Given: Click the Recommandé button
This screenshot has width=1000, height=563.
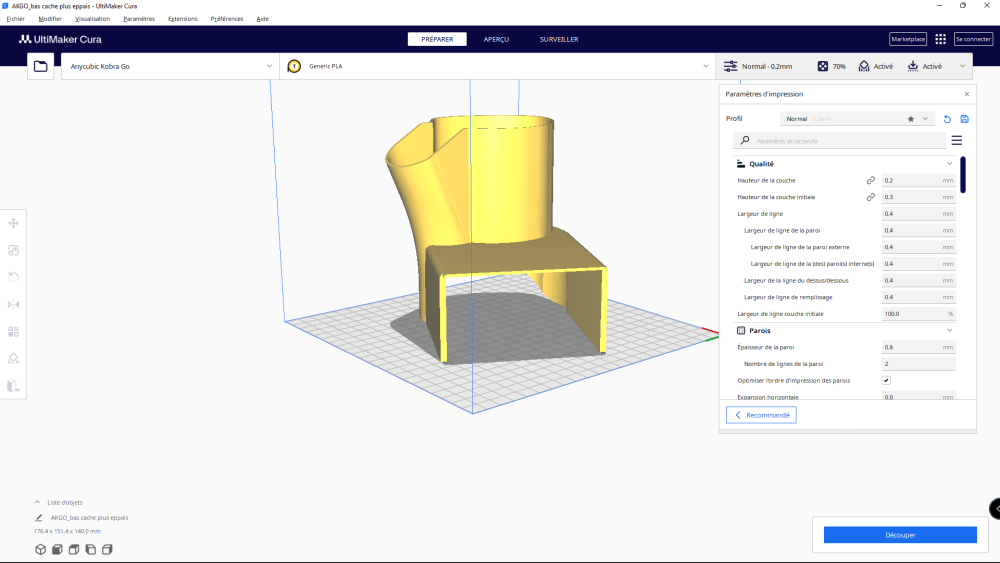Looking at the screenshot, I should coord(761,415).
